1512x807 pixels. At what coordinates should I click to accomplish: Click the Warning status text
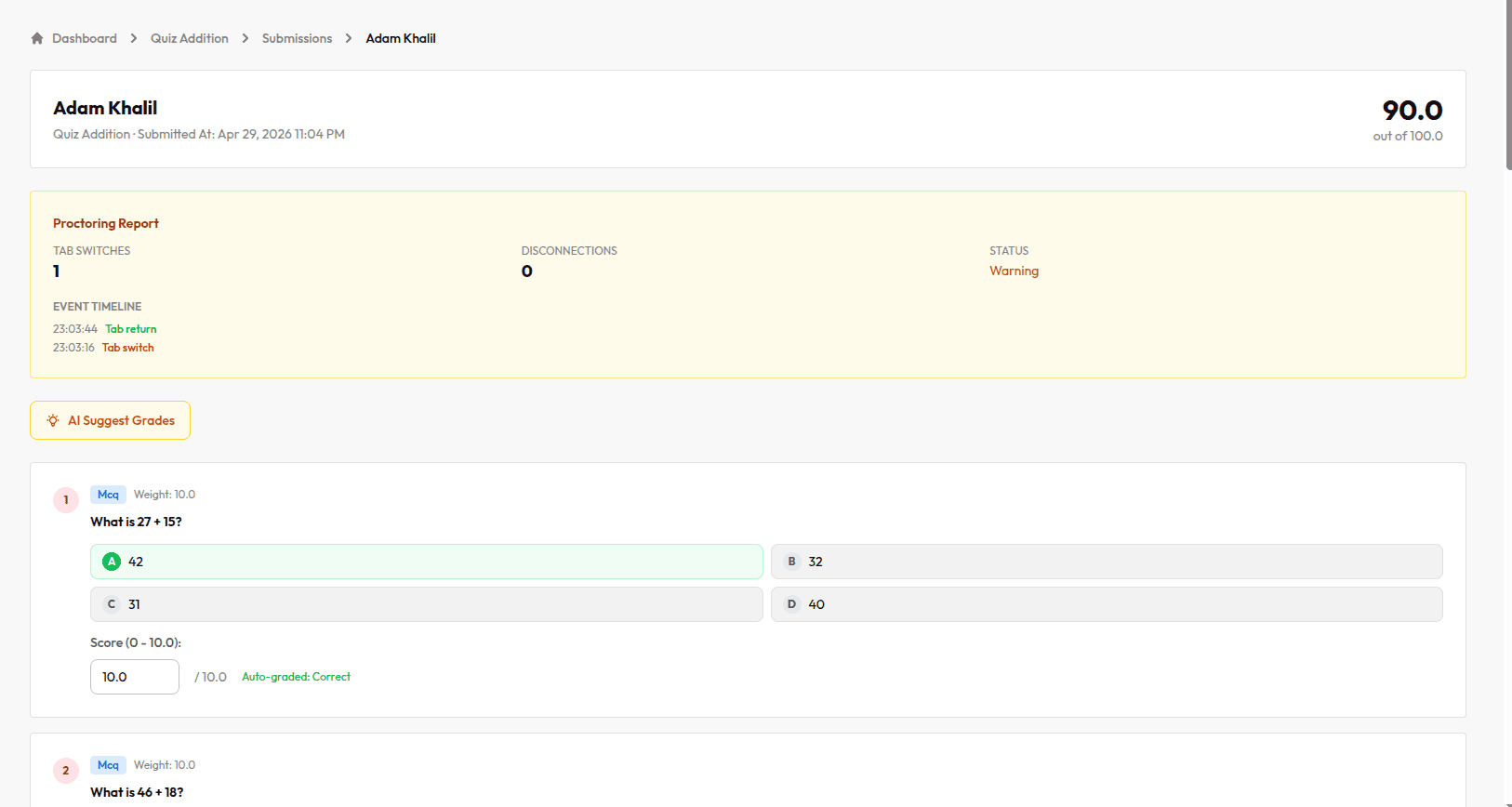point(1015,271)
